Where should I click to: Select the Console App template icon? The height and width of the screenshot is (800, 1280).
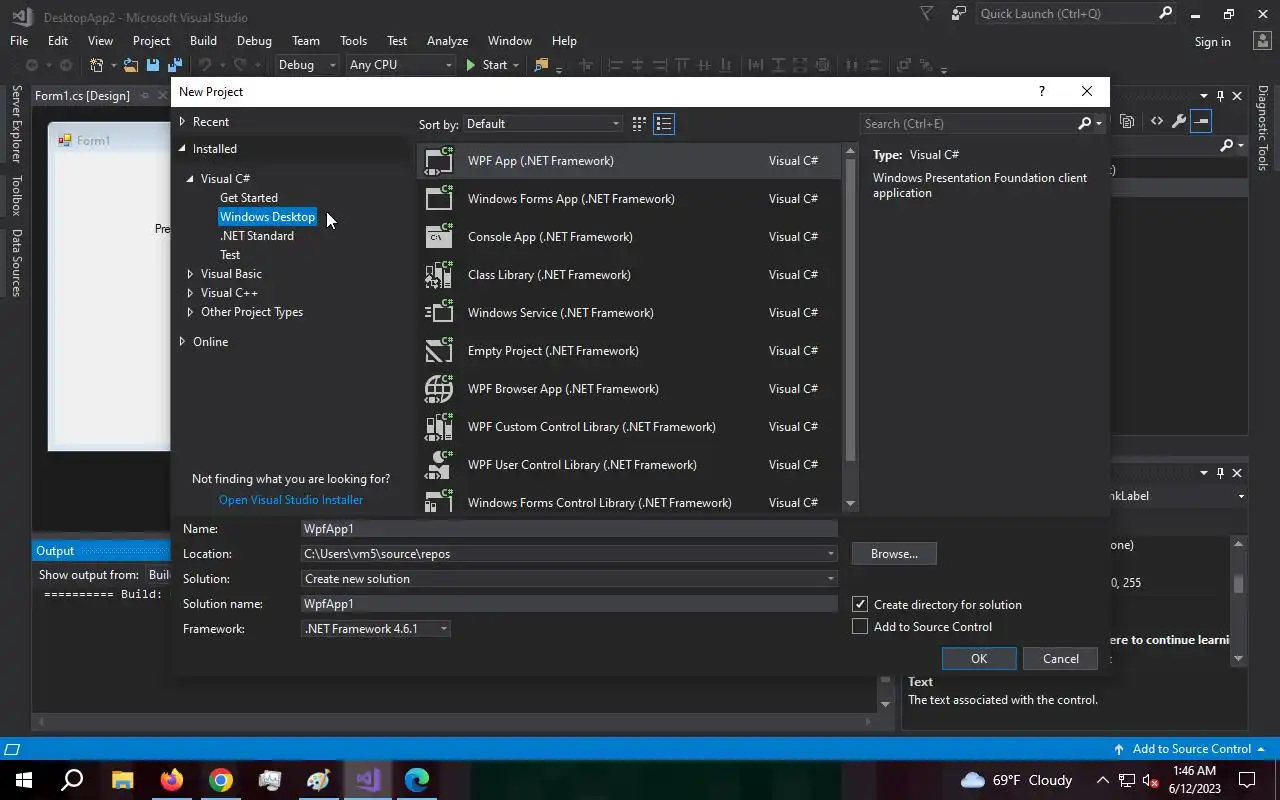pyautogui.click(x=439, y=236)
